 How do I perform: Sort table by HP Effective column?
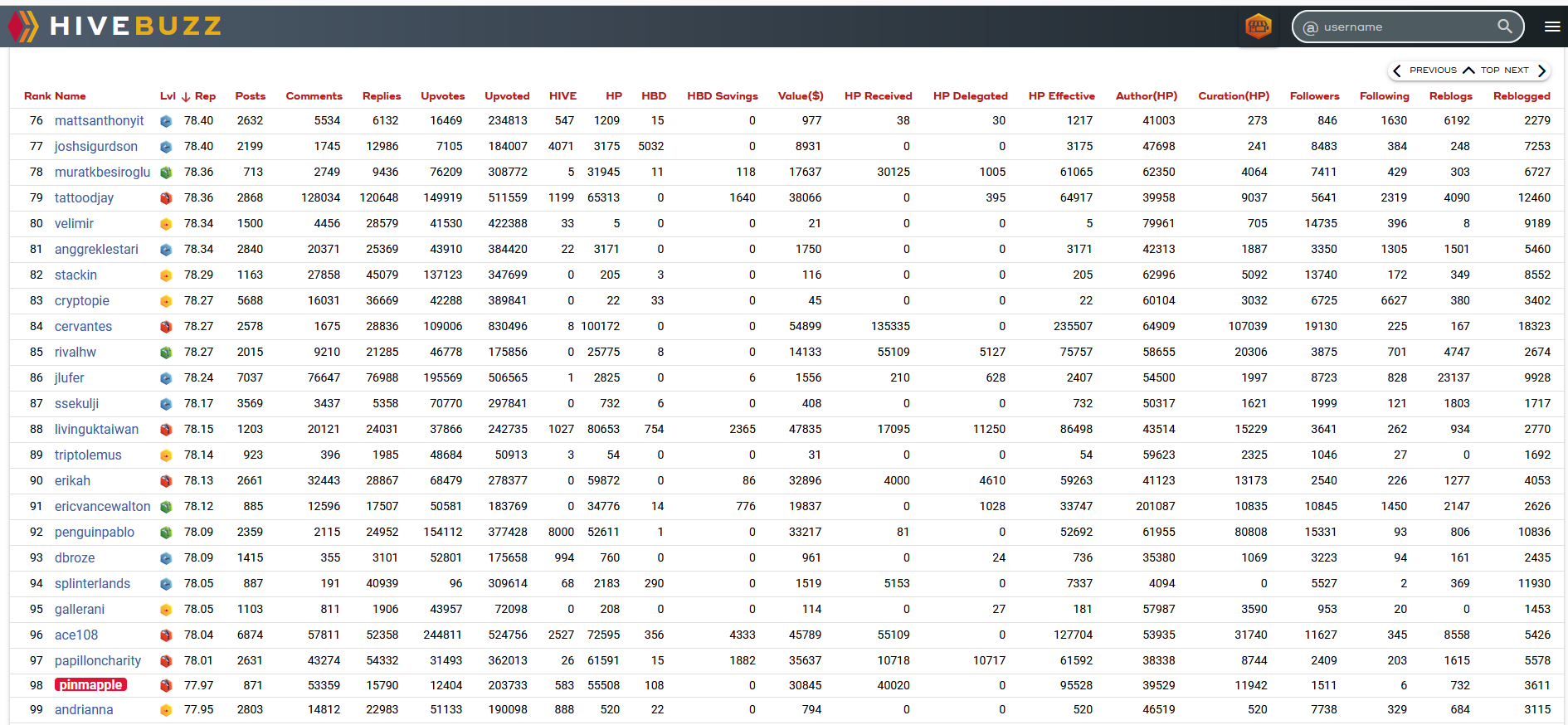pos(1062,96)
